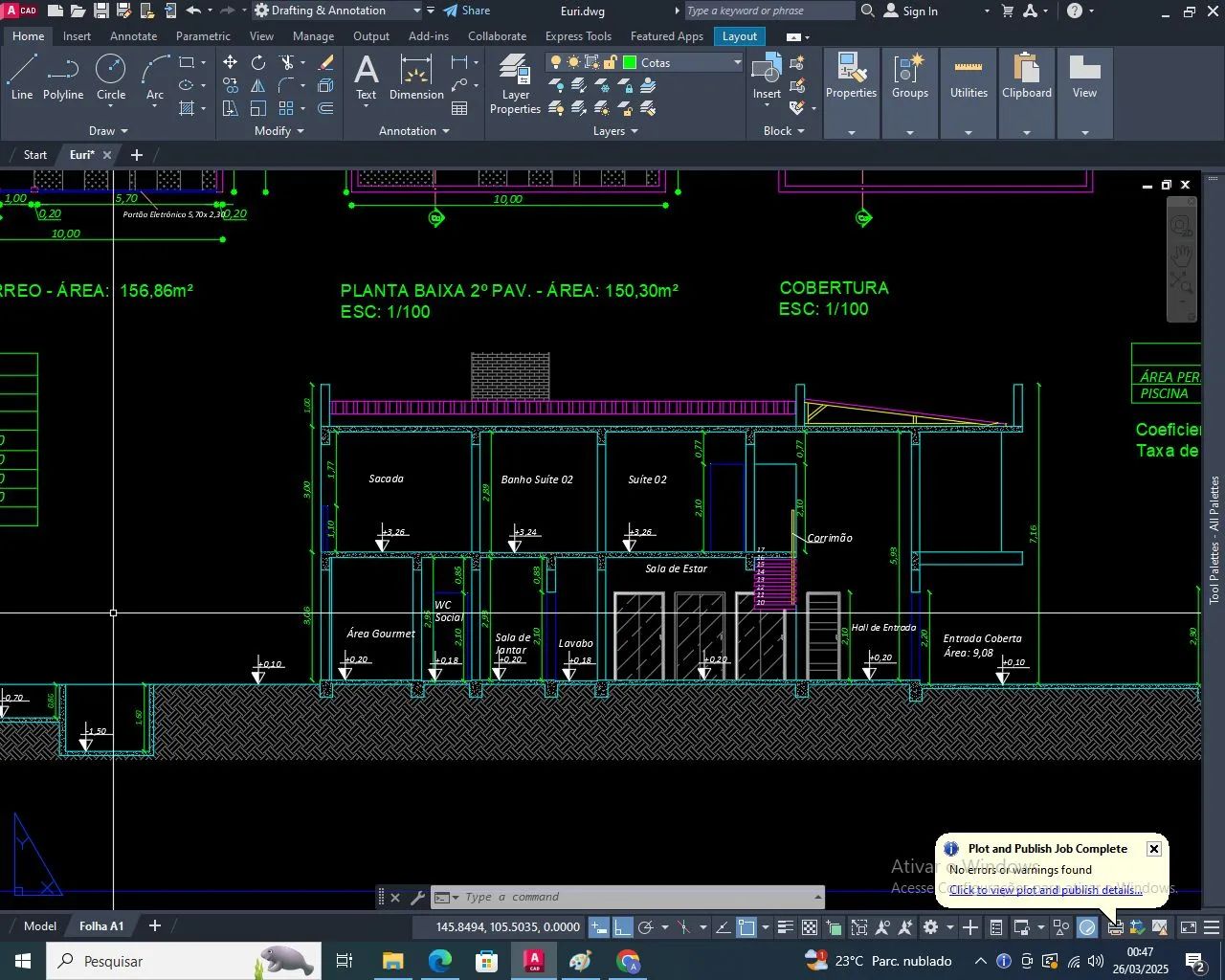Click the Rotate tool icon

pyautogui.click(x=258, y=62)
